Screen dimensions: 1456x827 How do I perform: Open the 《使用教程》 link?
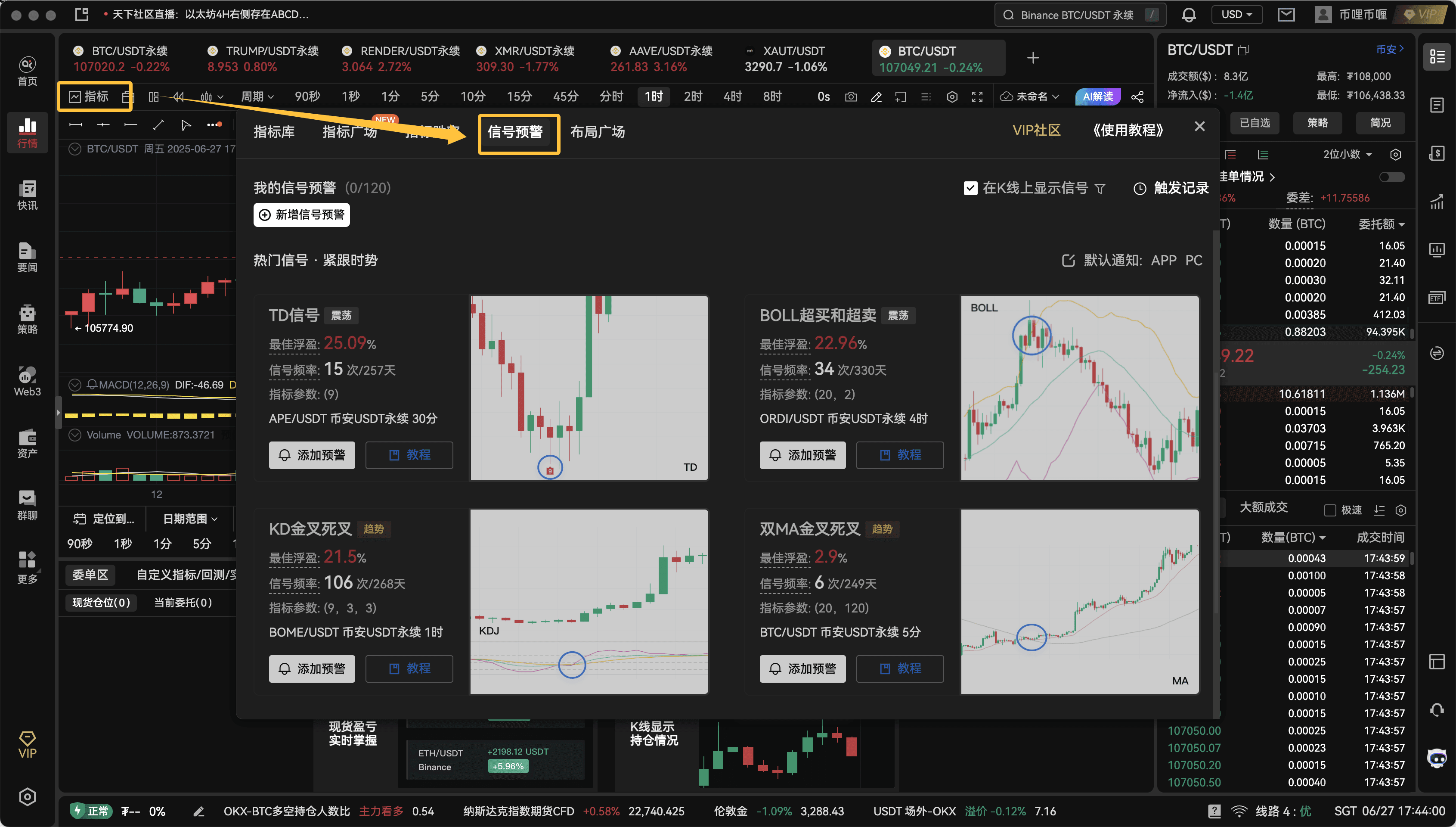(x=1128, y=131)
